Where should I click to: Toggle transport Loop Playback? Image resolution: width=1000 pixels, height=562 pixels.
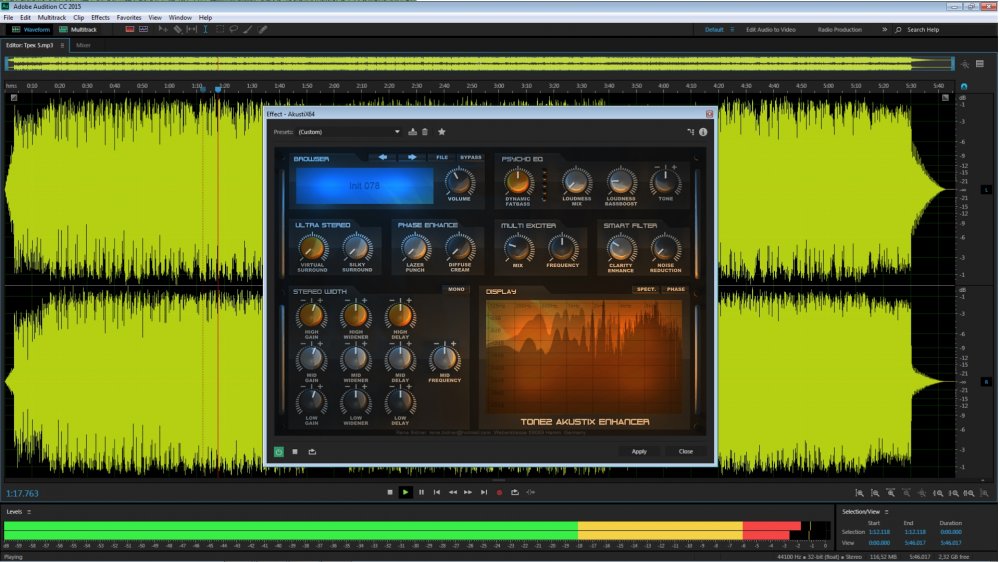(x=515, y=492)
